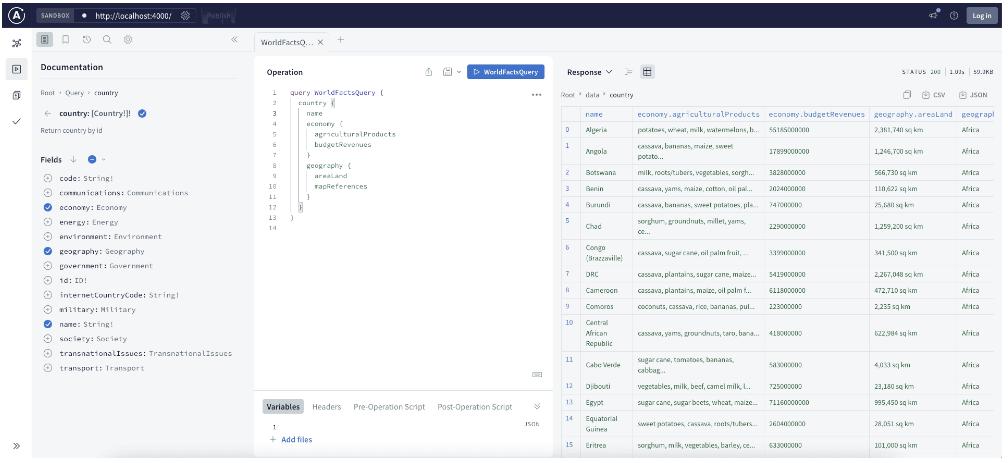Click the bookmark operation collections icon

pyautogui.click(x=65, y=39)
